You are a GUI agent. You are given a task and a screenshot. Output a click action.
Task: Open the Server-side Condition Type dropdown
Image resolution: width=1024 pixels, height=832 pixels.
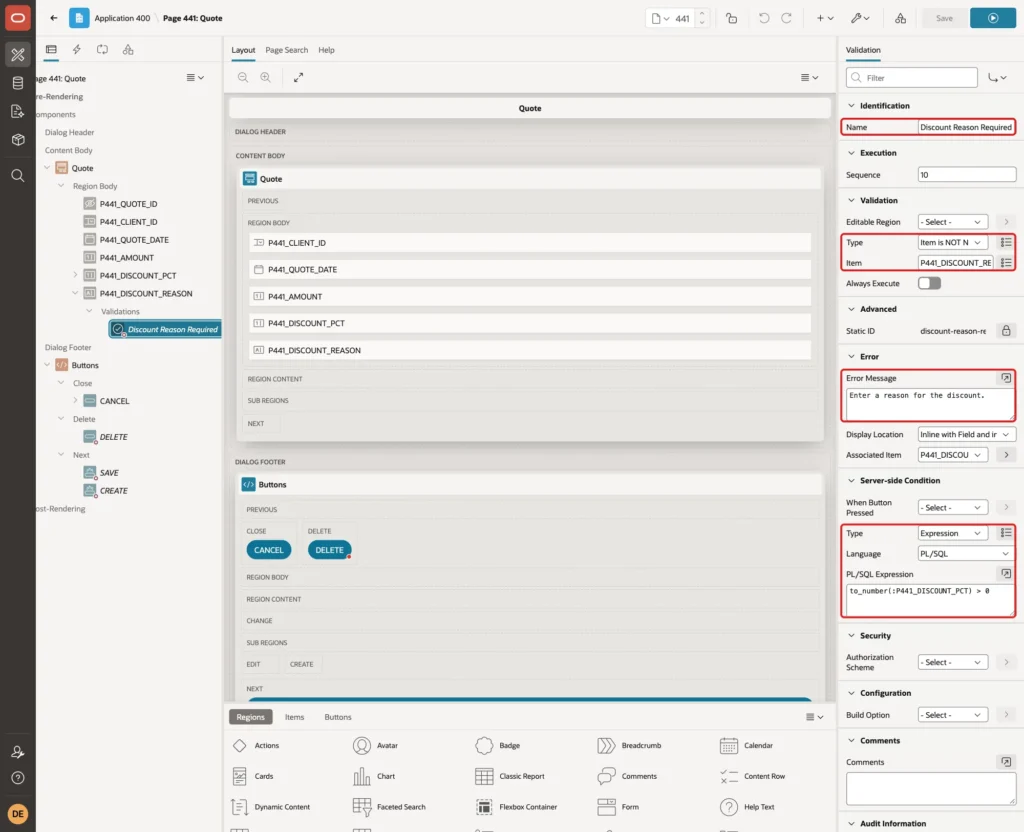[952, 534]
